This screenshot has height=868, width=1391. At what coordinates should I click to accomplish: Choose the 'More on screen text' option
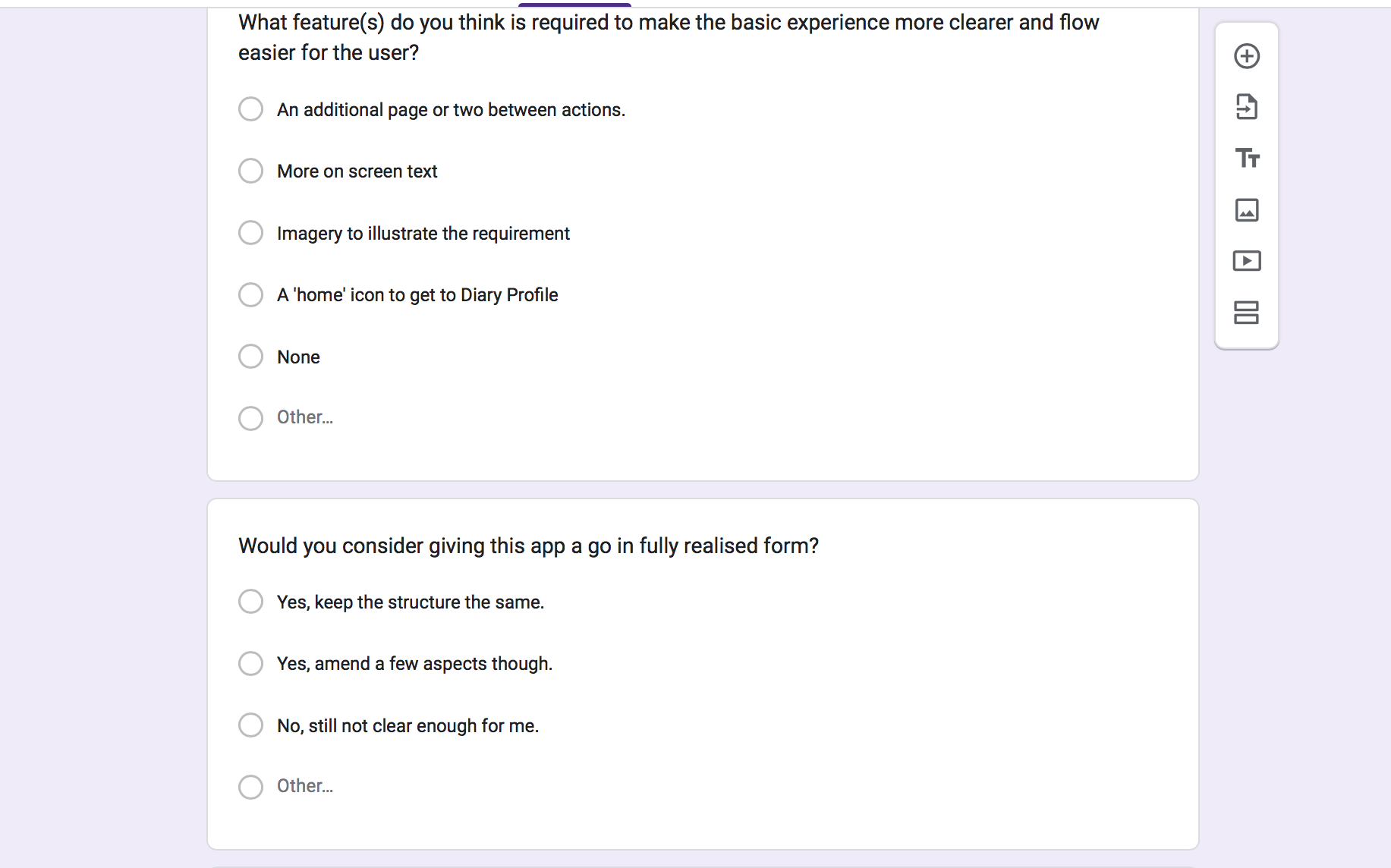[x=250, y=171]
